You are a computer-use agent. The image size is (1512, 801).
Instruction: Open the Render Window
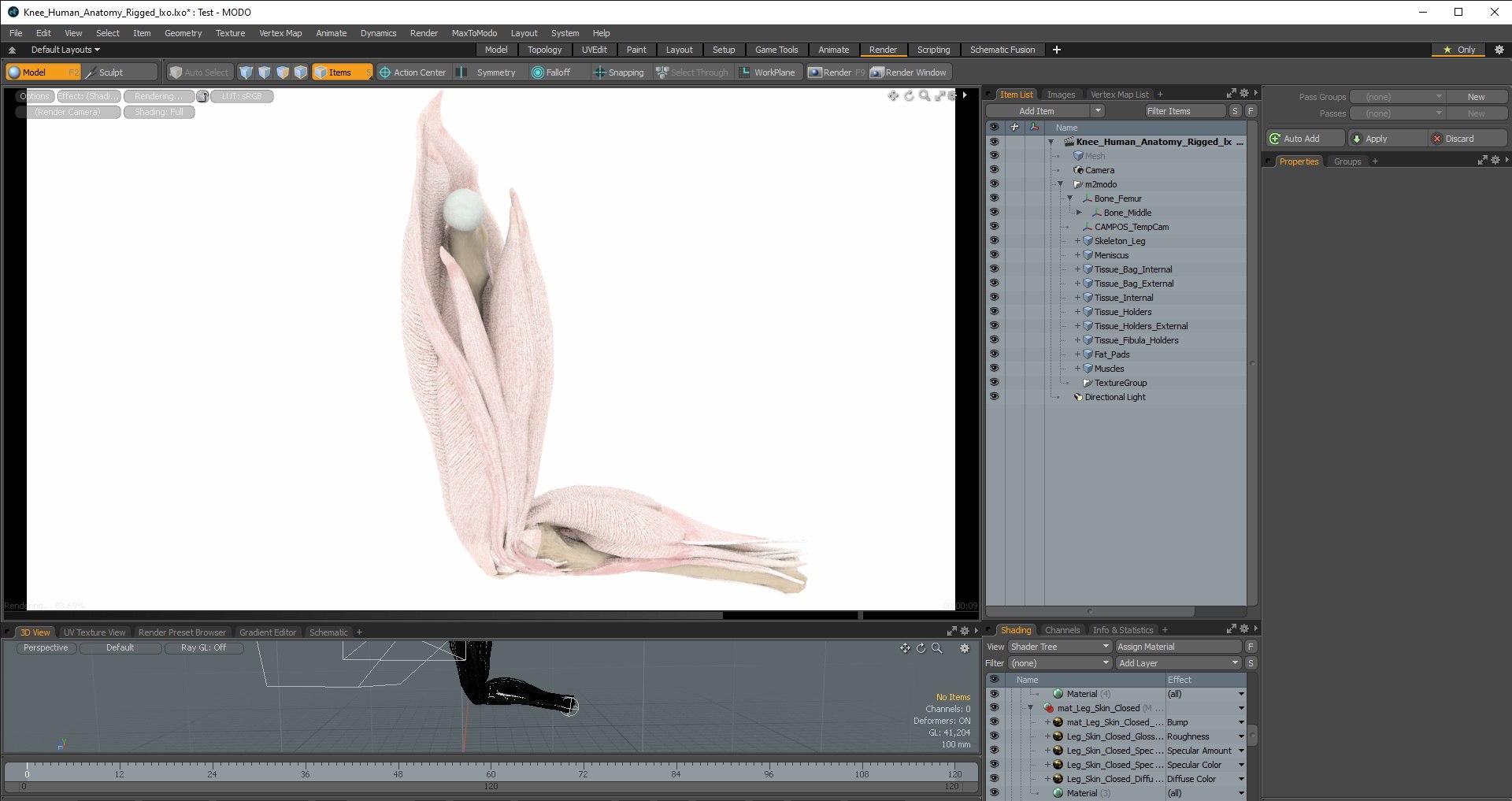pos(909,72)
